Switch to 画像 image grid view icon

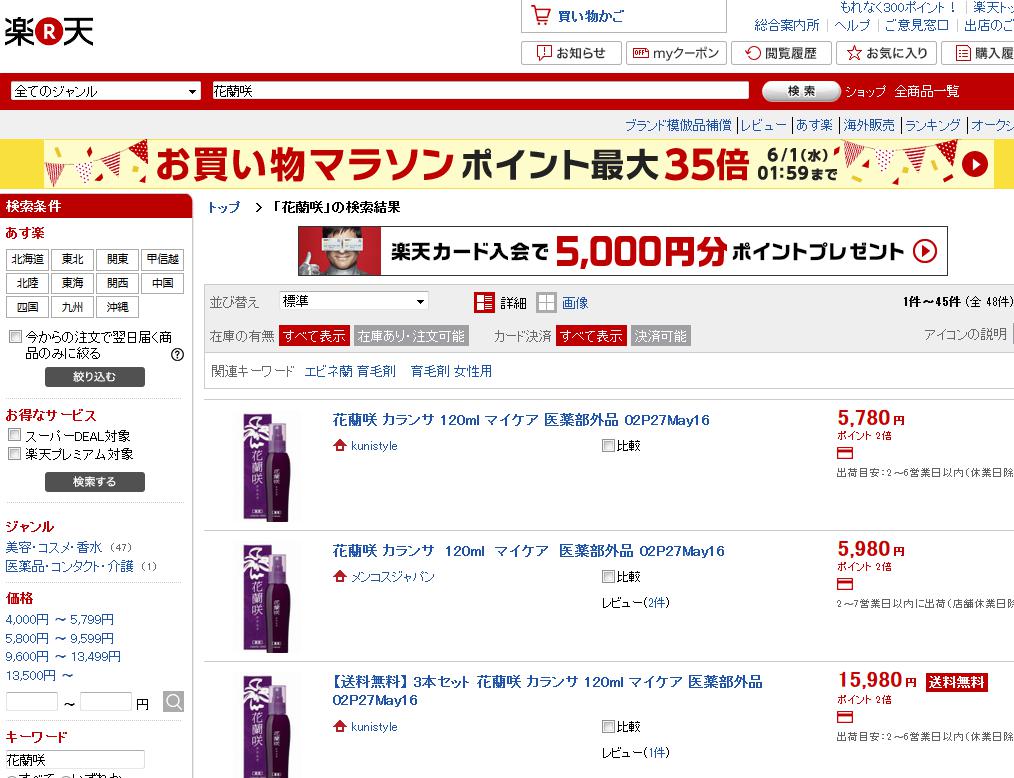[x=546, y=302]
